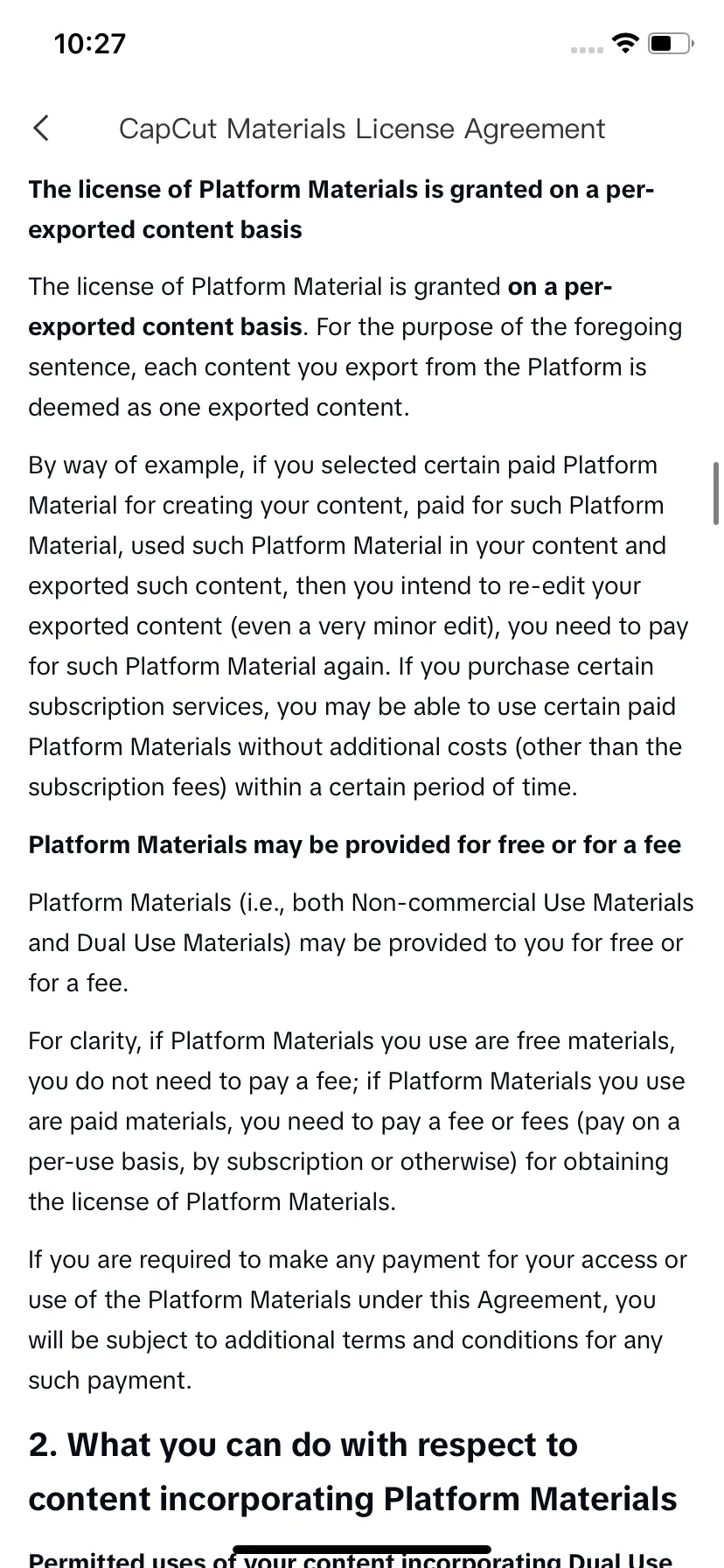Click paragraph starting 'If you are required'

(x=358, y=1319)
